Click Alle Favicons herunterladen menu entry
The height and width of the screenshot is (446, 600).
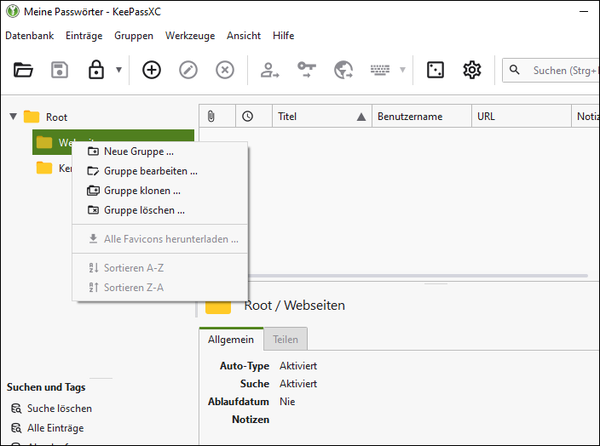pyautogui.click(x=160, y=239)
